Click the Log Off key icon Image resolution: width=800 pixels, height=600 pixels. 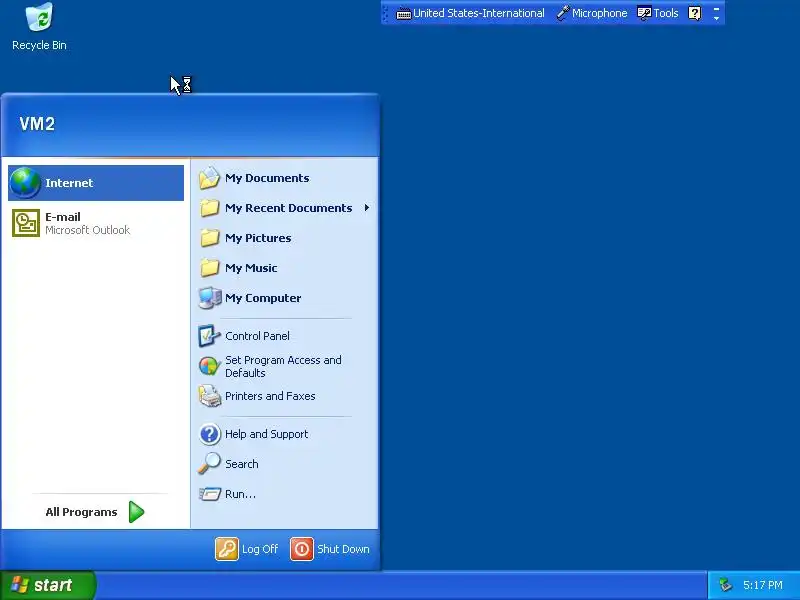pos(227,549)
